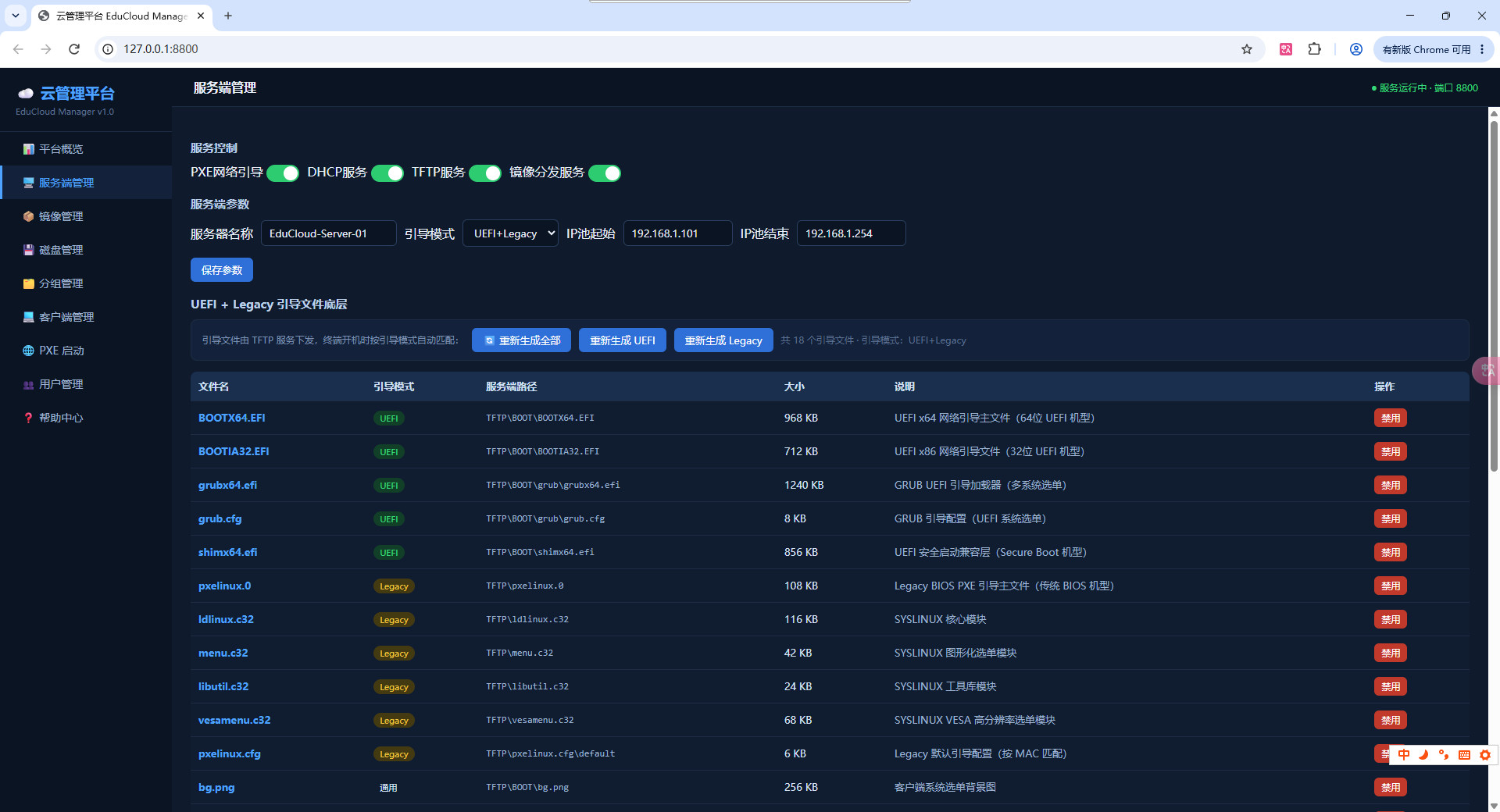
Task: Click the IP池结束 input field
Action: [x=852, y=233]
